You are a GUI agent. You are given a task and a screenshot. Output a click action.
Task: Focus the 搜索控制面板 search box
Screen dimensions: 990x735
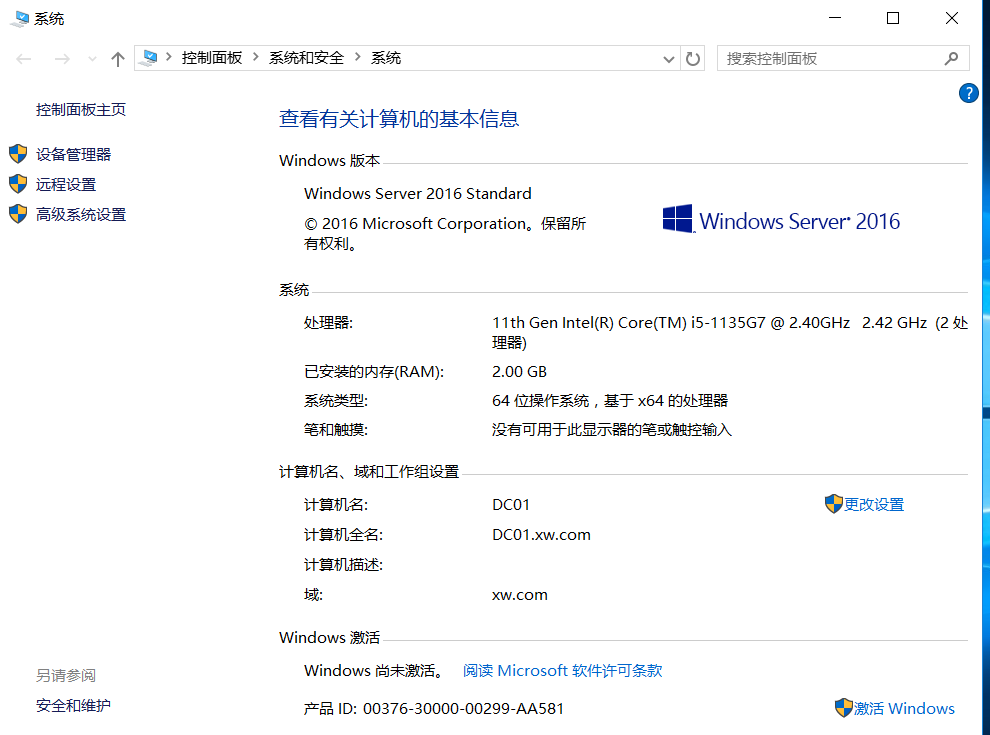coord(843,58)
